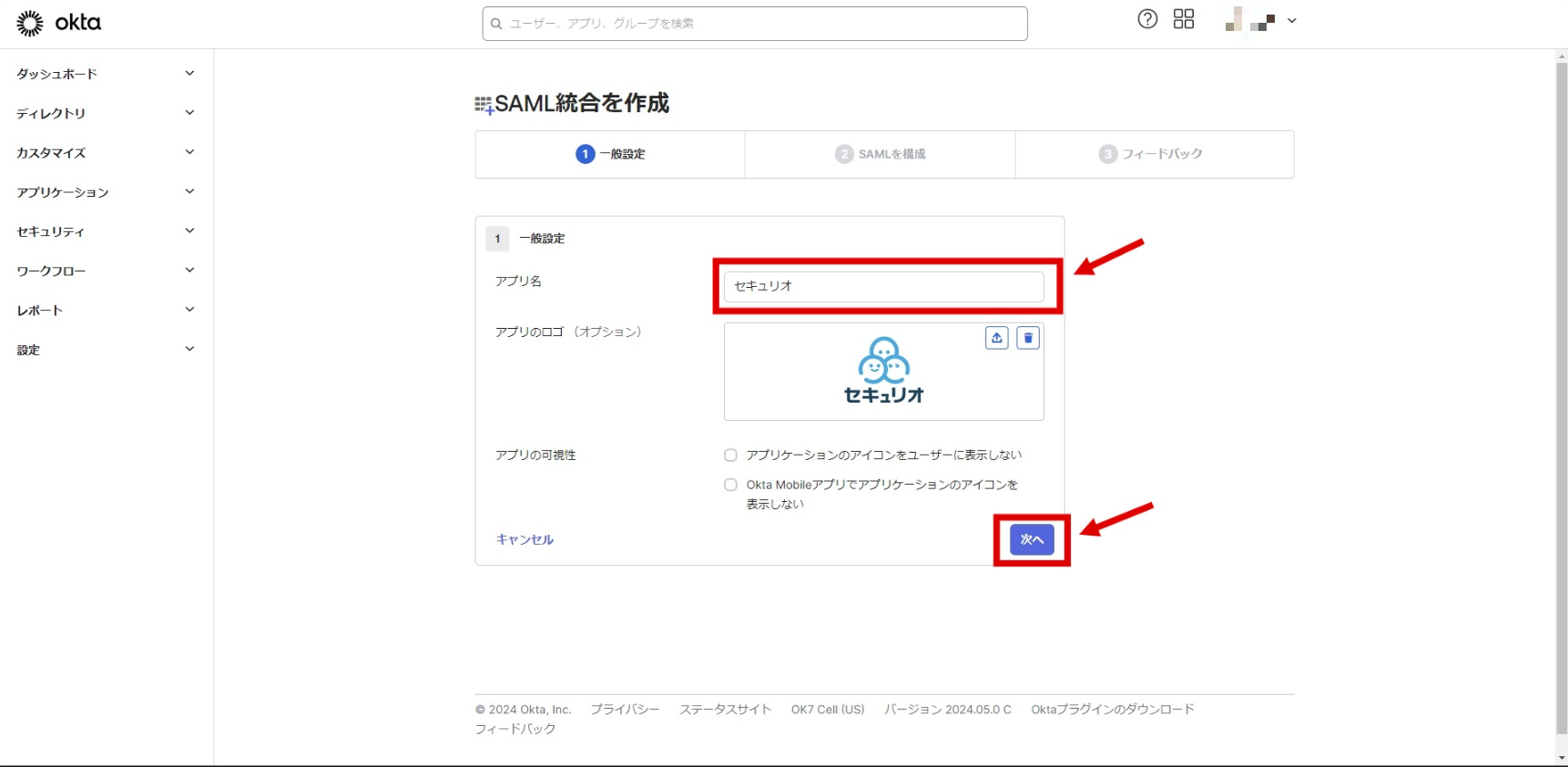Screen dimensions: 1568x767
Task: Check アプリケーションのアイコンをユーザーに表示しない option
Action: 730,455
